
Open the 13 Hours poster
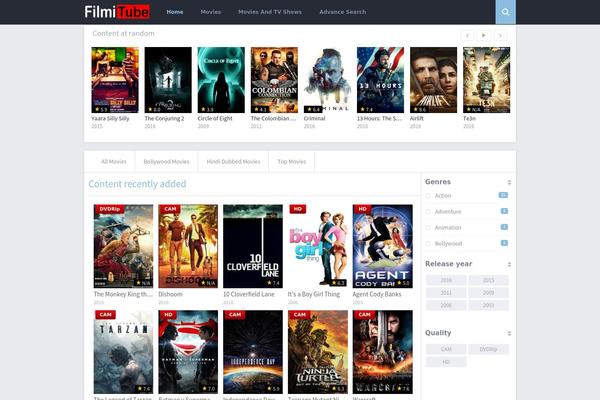click(380, 80)
